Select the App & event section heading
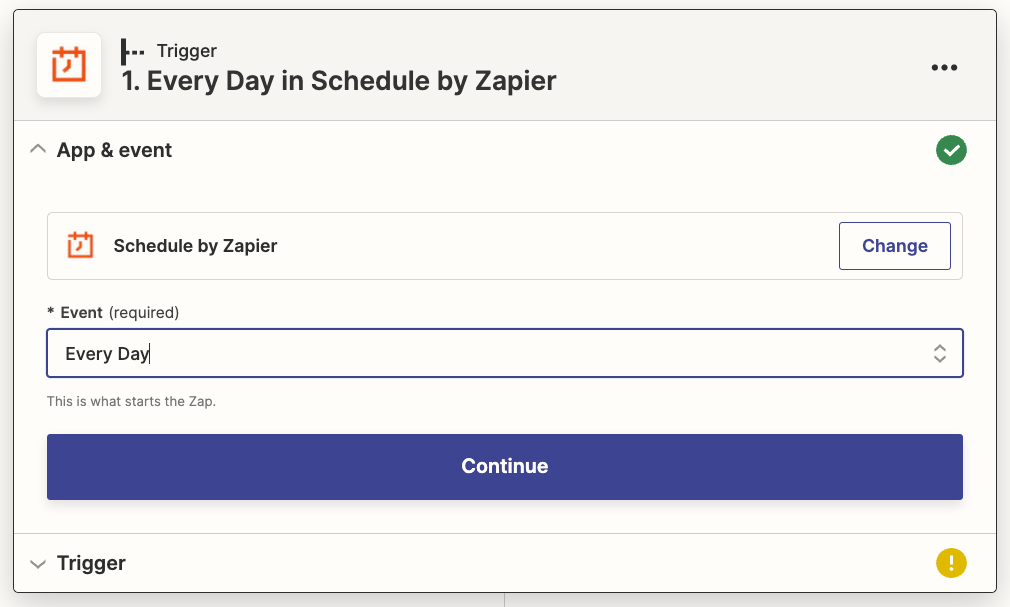Screen dimensions: 1010x607 coord(114,150)
